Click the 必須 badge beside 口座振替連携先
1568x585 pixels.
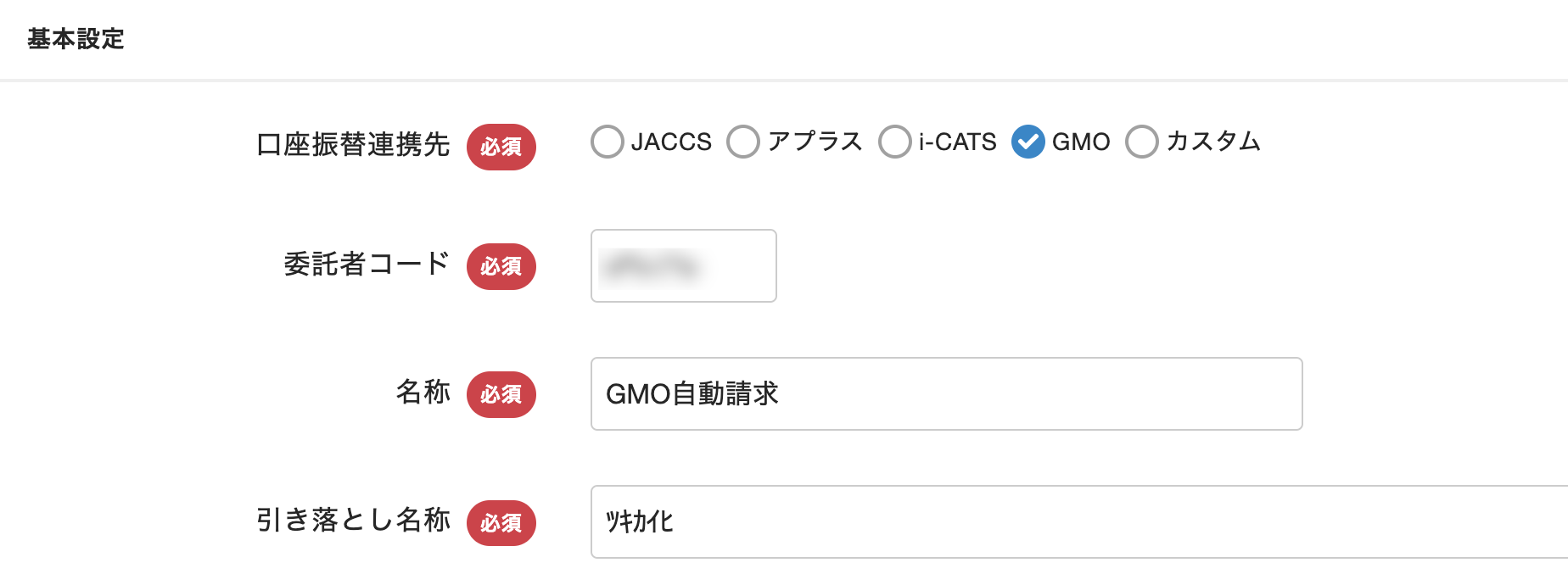pos(501,148)
